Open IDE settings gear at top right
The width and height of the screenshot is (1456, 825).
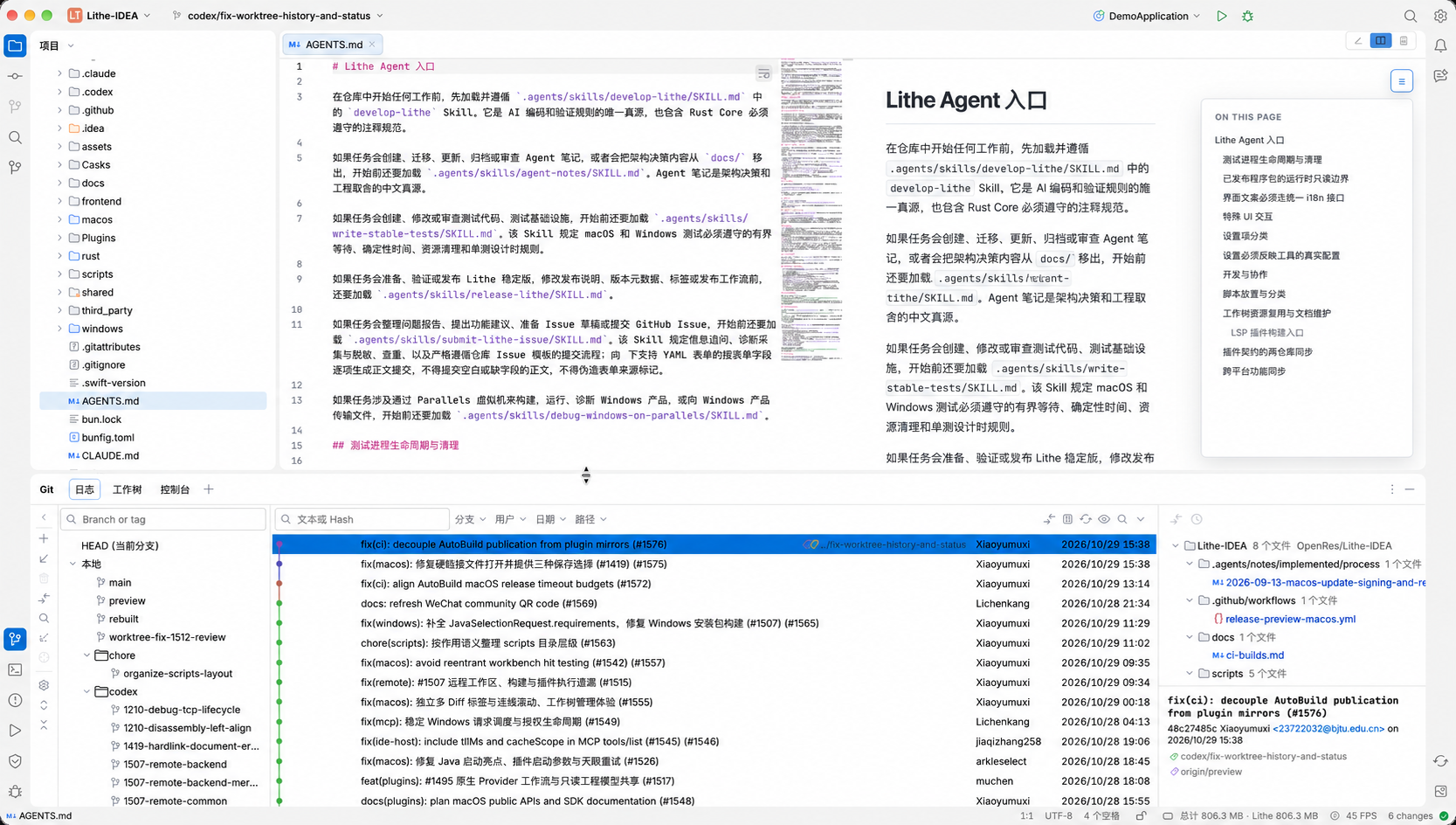[x=1440, y=16]
